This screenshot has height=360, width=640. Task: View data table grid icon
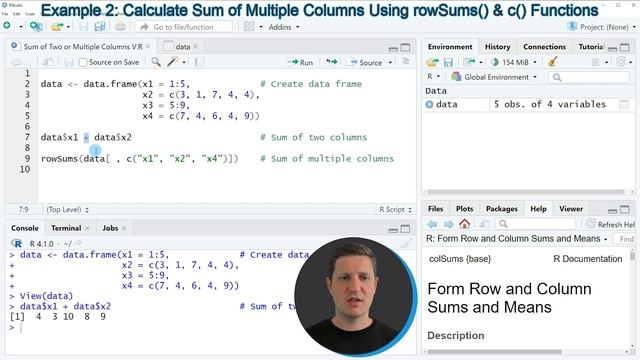pyautogui.click(x=624, y=104)
